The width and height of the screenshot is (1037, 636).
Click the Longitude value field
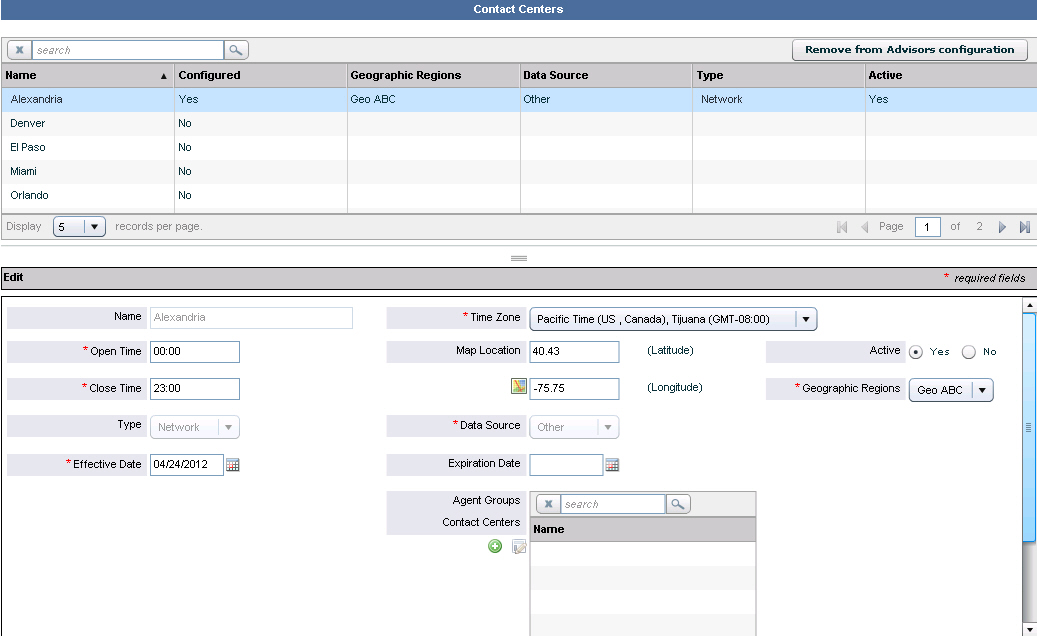pos(574,389)
